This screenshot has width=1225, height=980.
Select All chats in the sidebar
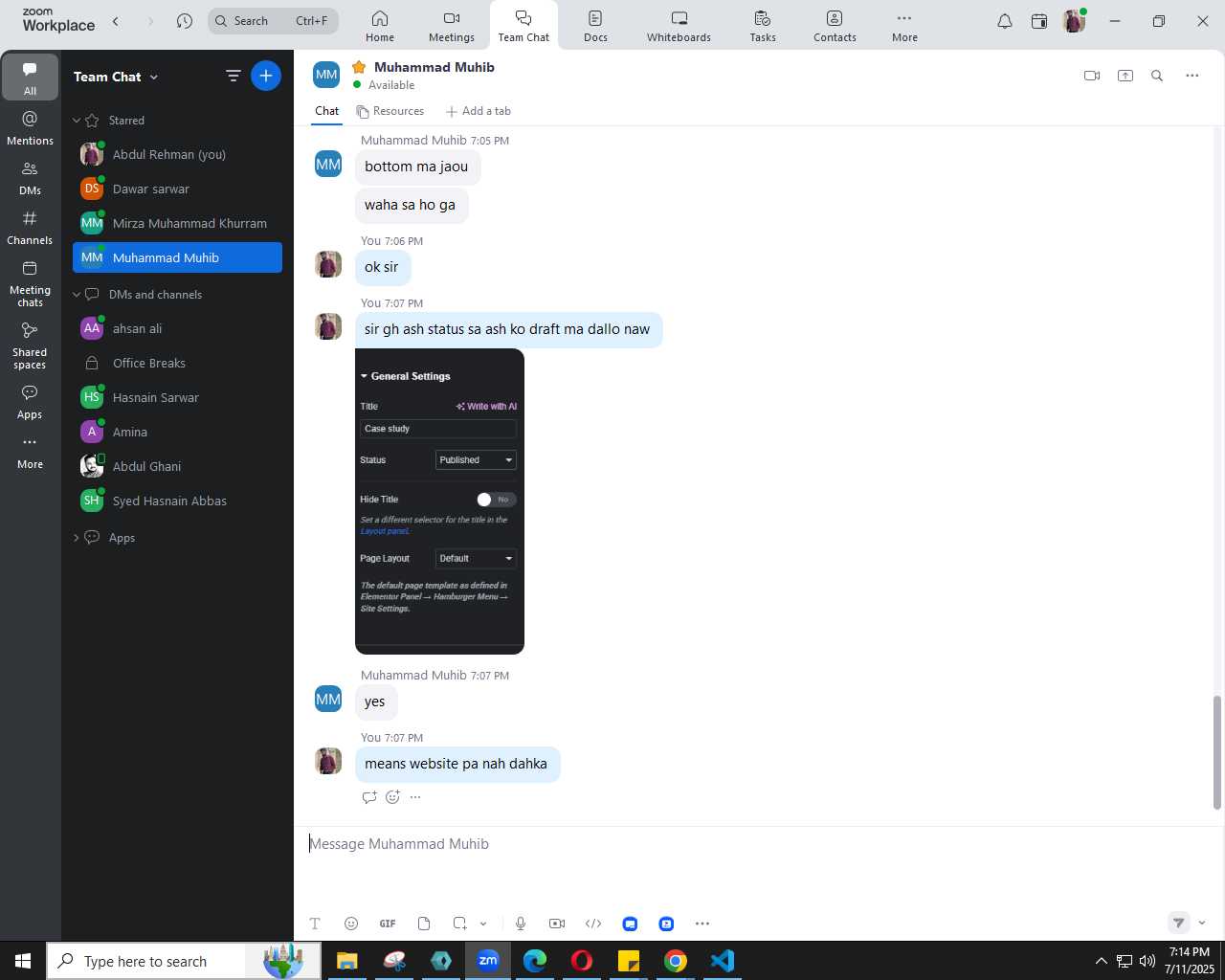point(30,77)
